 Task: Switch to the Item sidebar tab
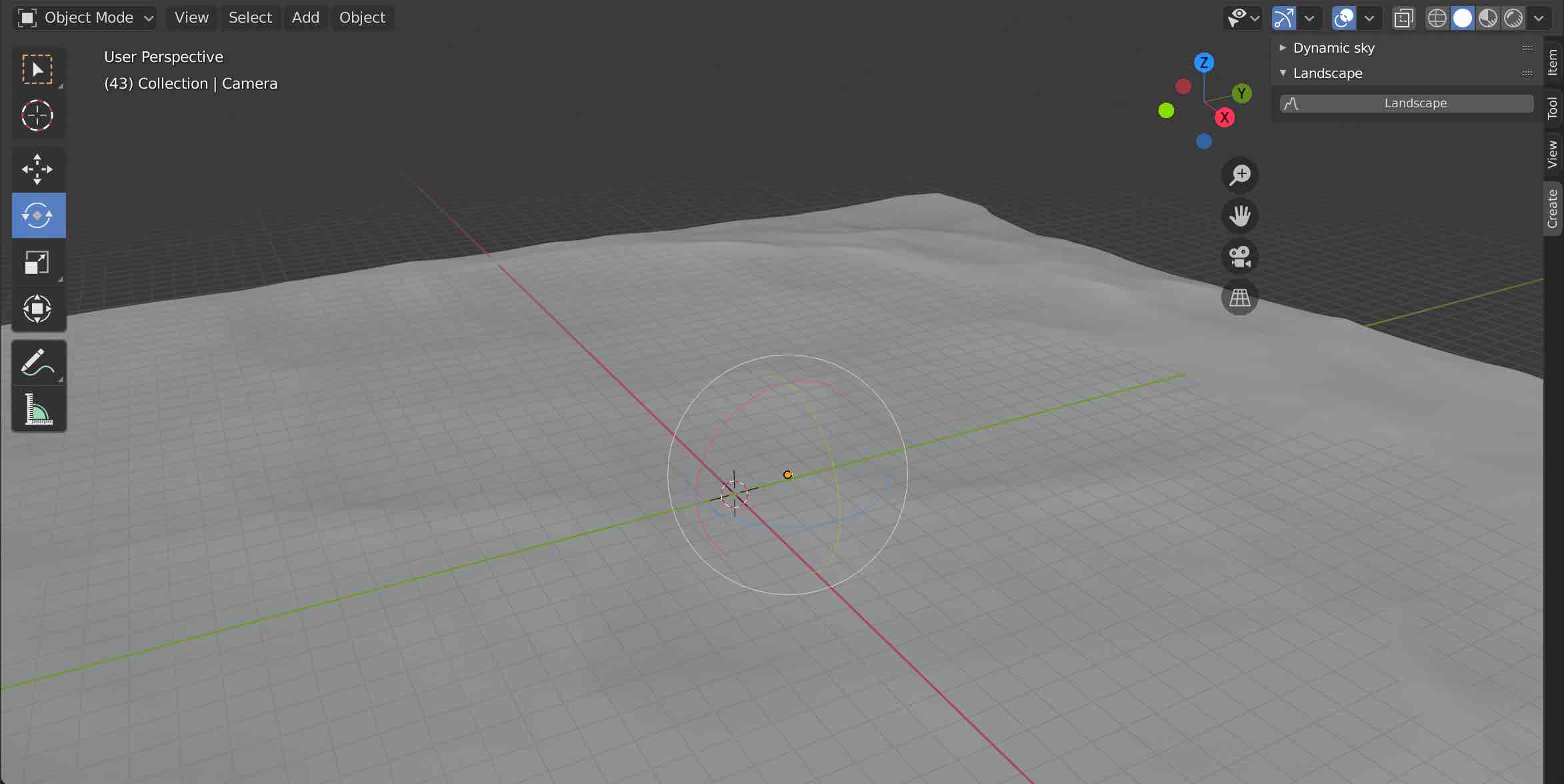click(1553, 63)
